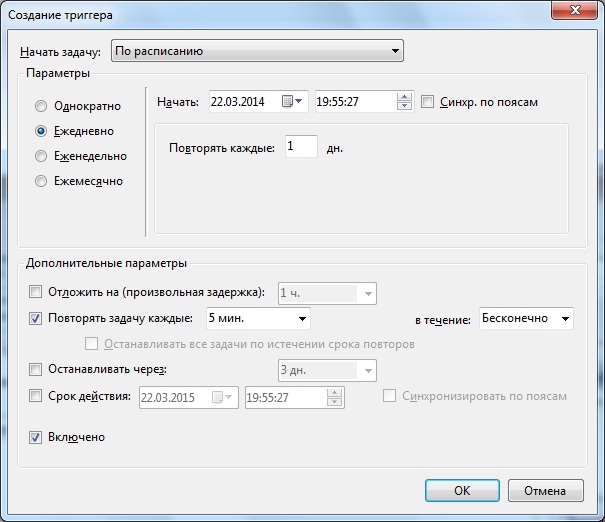Increase start time with spinner up arrow
Screen dimensions: 605x522
point(404,97)
